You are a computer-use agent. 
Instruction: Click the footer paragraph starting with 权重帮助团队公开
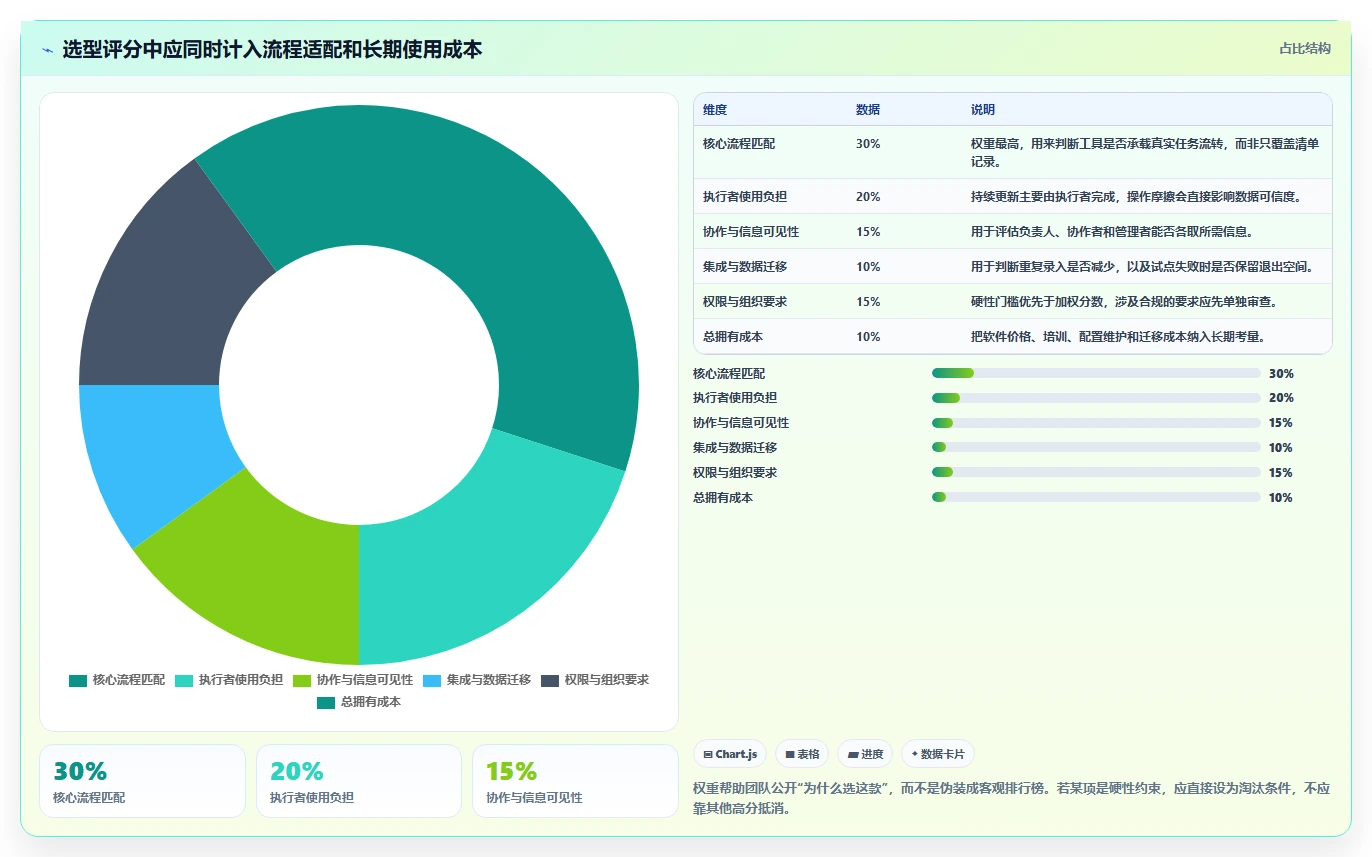coord(1012,798)
